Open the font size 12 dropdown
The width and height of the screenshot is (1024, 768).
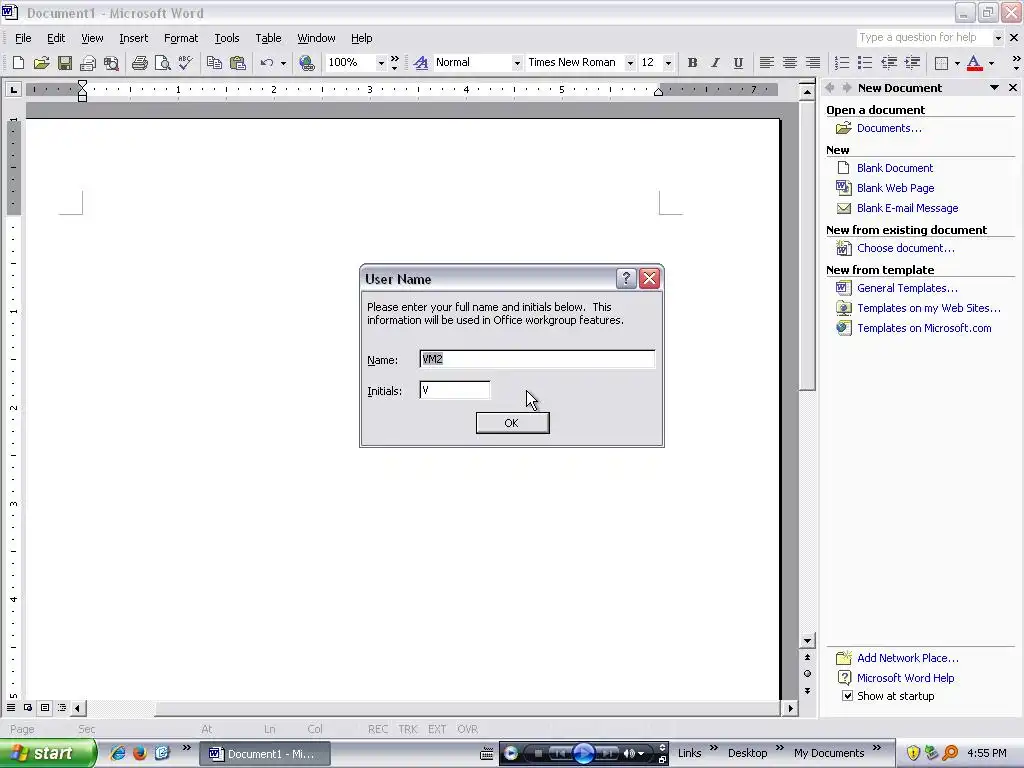(667, 63)
